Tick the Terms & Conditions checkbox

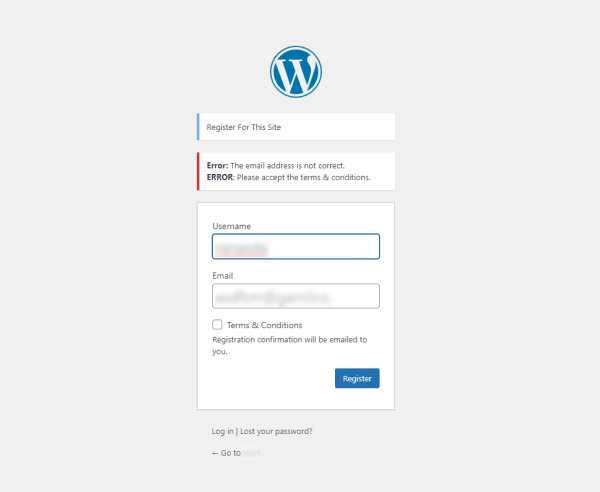217,324
